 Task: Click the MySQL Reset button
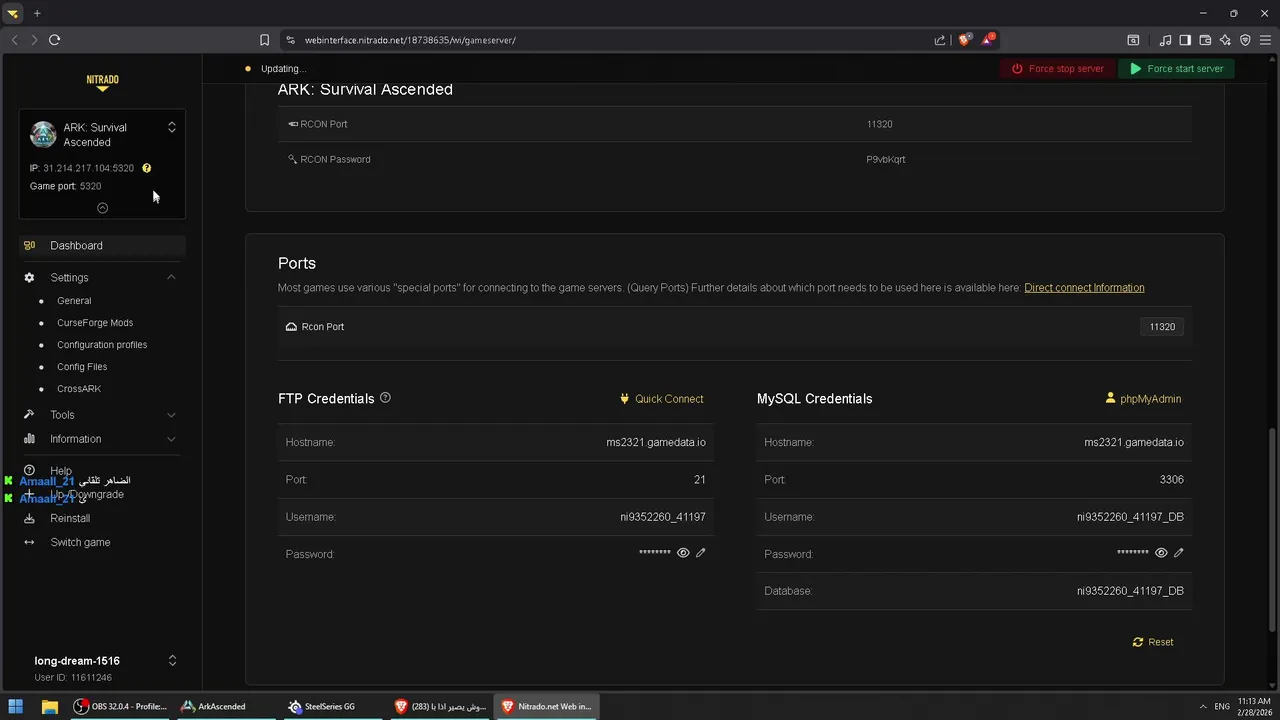(x=1153, y=642)
